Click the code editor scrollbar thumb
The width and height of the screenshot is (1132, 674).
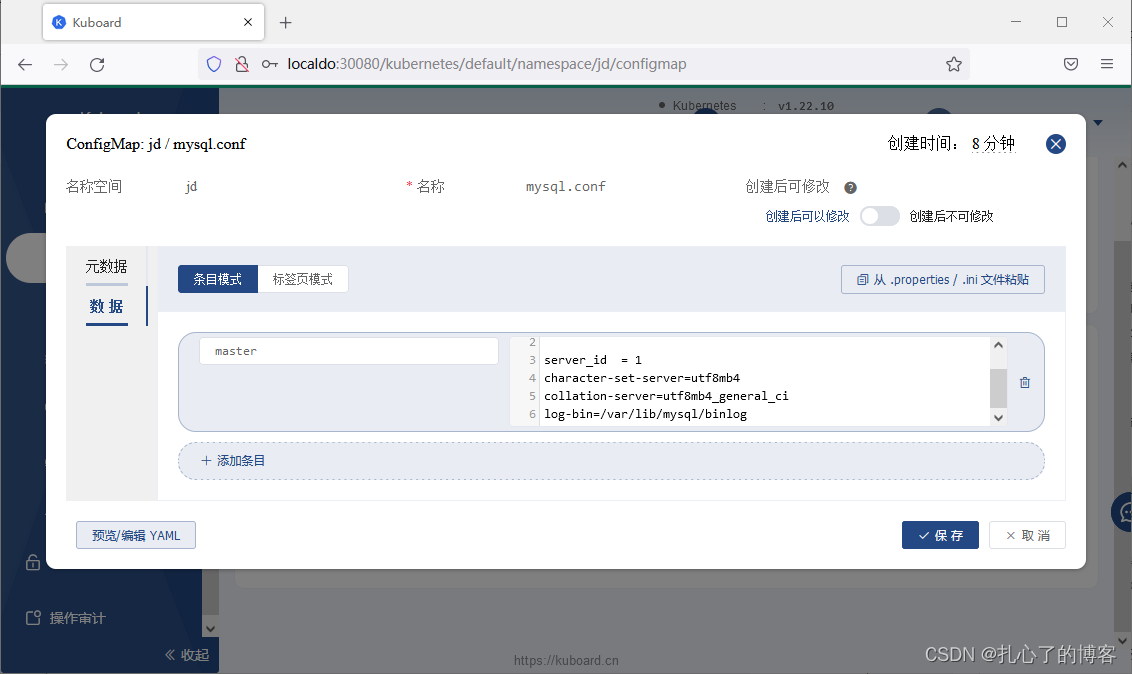pos(998,388)
